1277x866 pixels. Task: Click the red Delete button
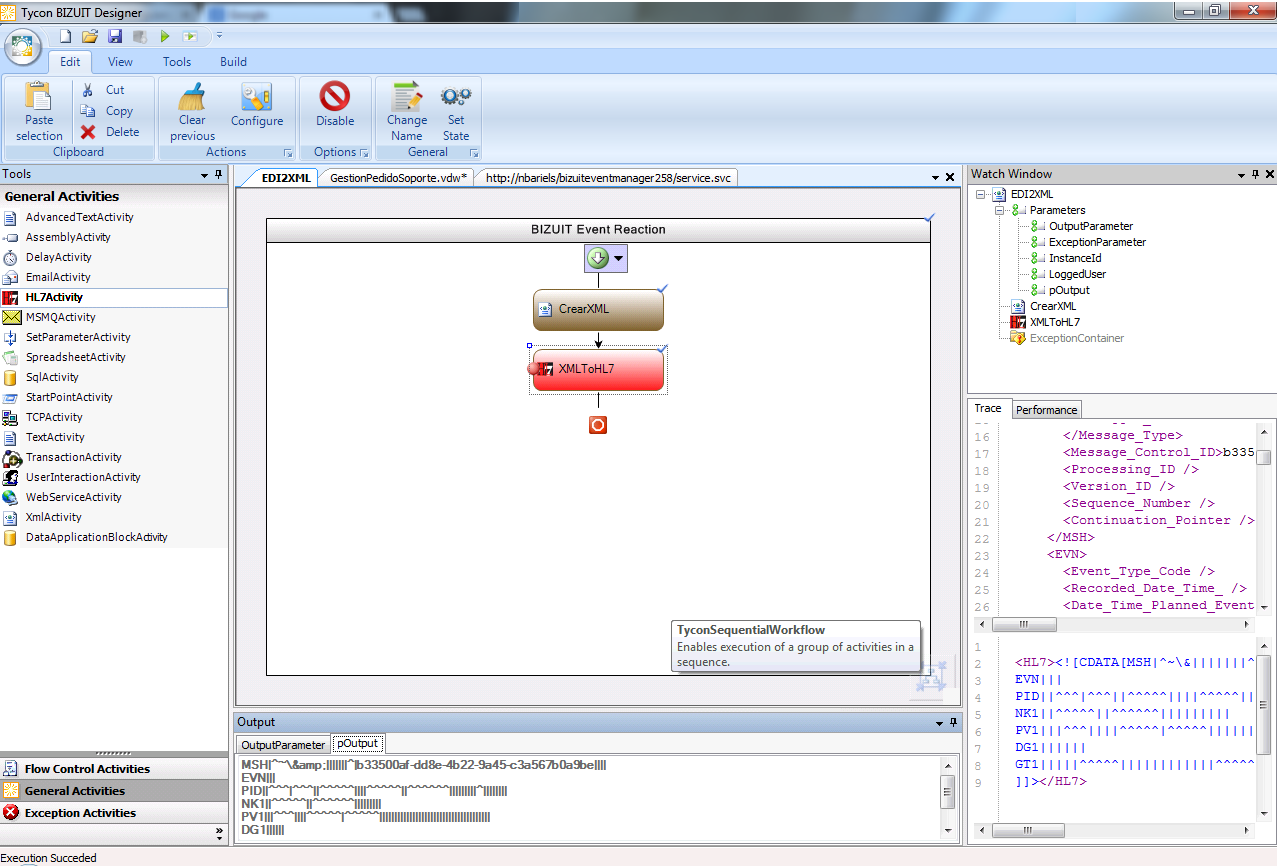click(110, 132)
